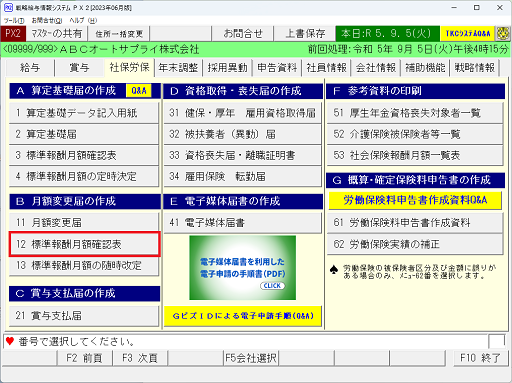Click the 上書保存 toolbar button
This screenshot has width=512, height=383.
coord(305,33)
